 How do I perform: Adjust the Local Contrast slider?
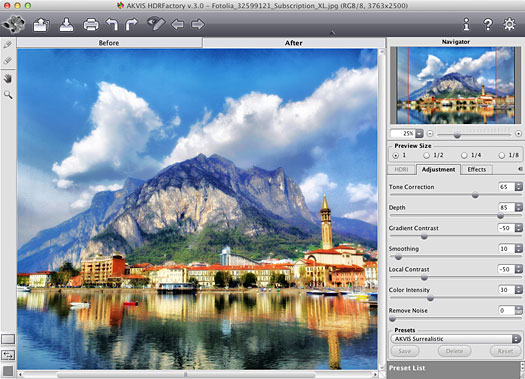coord(424,278)
